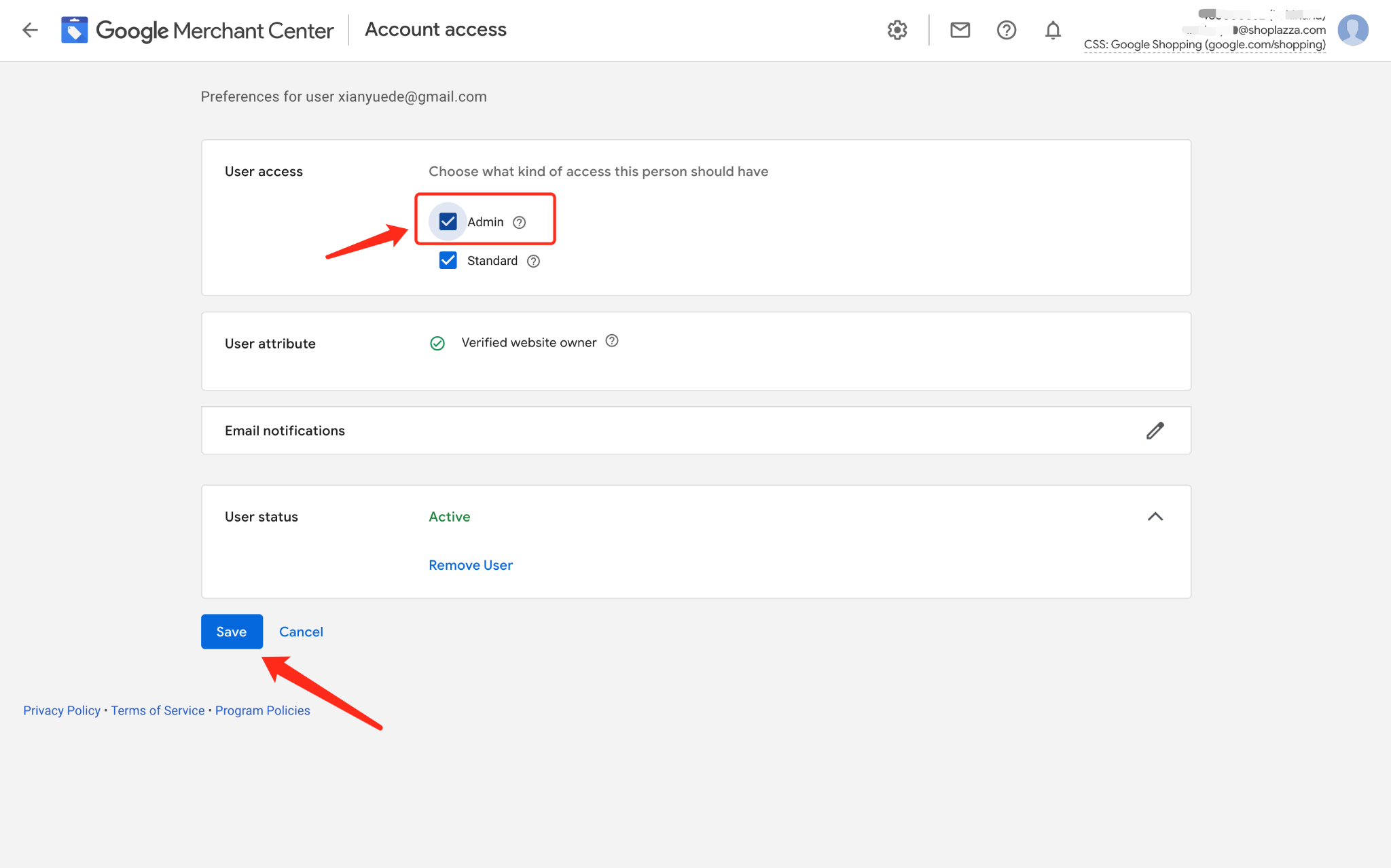Image resolution: width=1391 pixels, height=868 pixels.
Task: Edit email notifications with pencil icon
Action: (x=1155, y=431)
